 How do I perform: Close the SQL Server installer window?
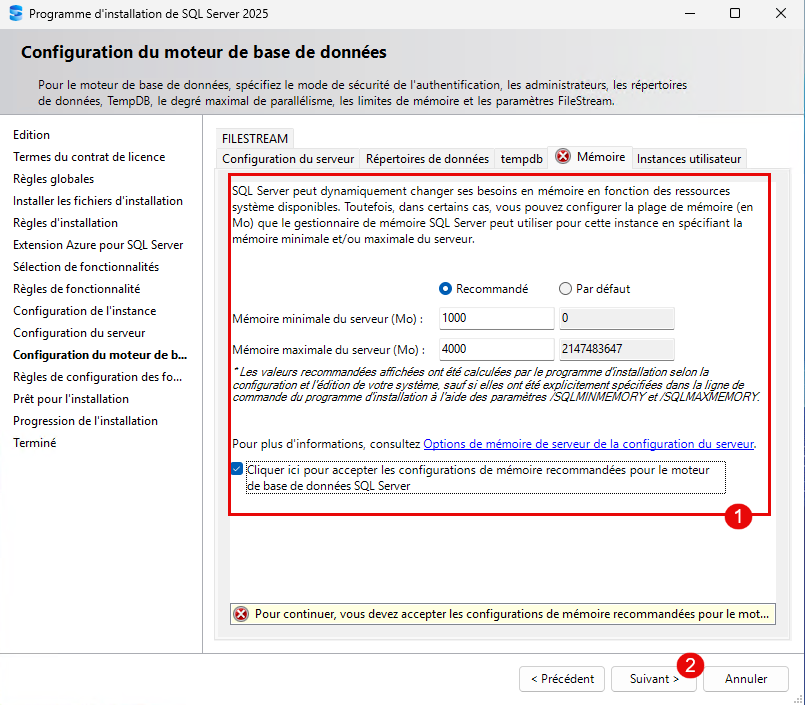781,13
